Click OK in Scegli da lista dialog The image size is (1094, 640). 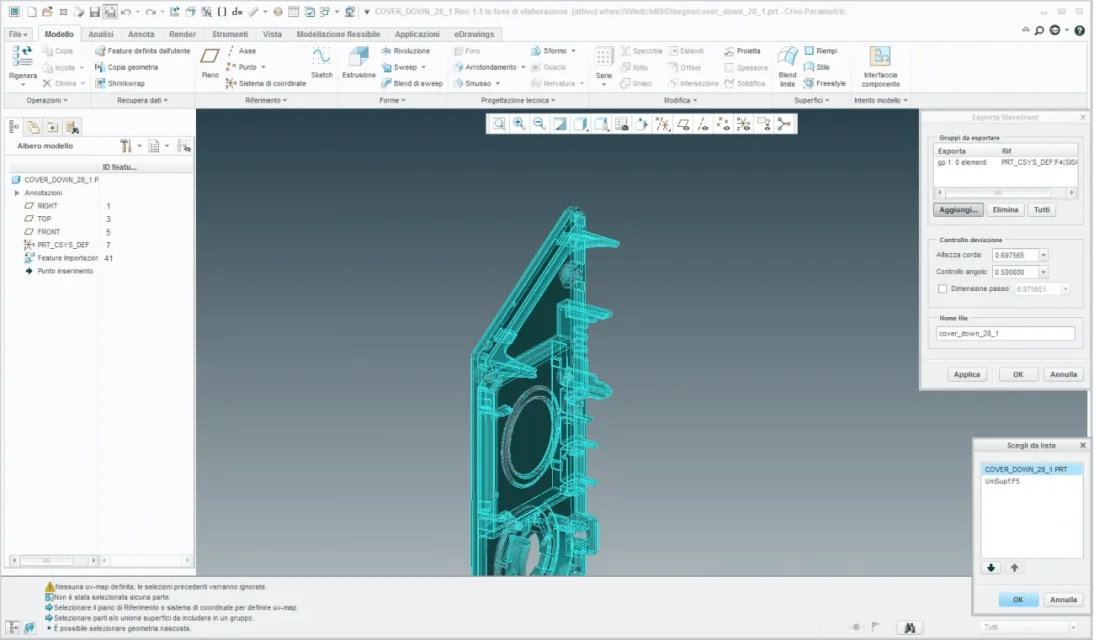pyautogui.click(x=1018, y=600)
